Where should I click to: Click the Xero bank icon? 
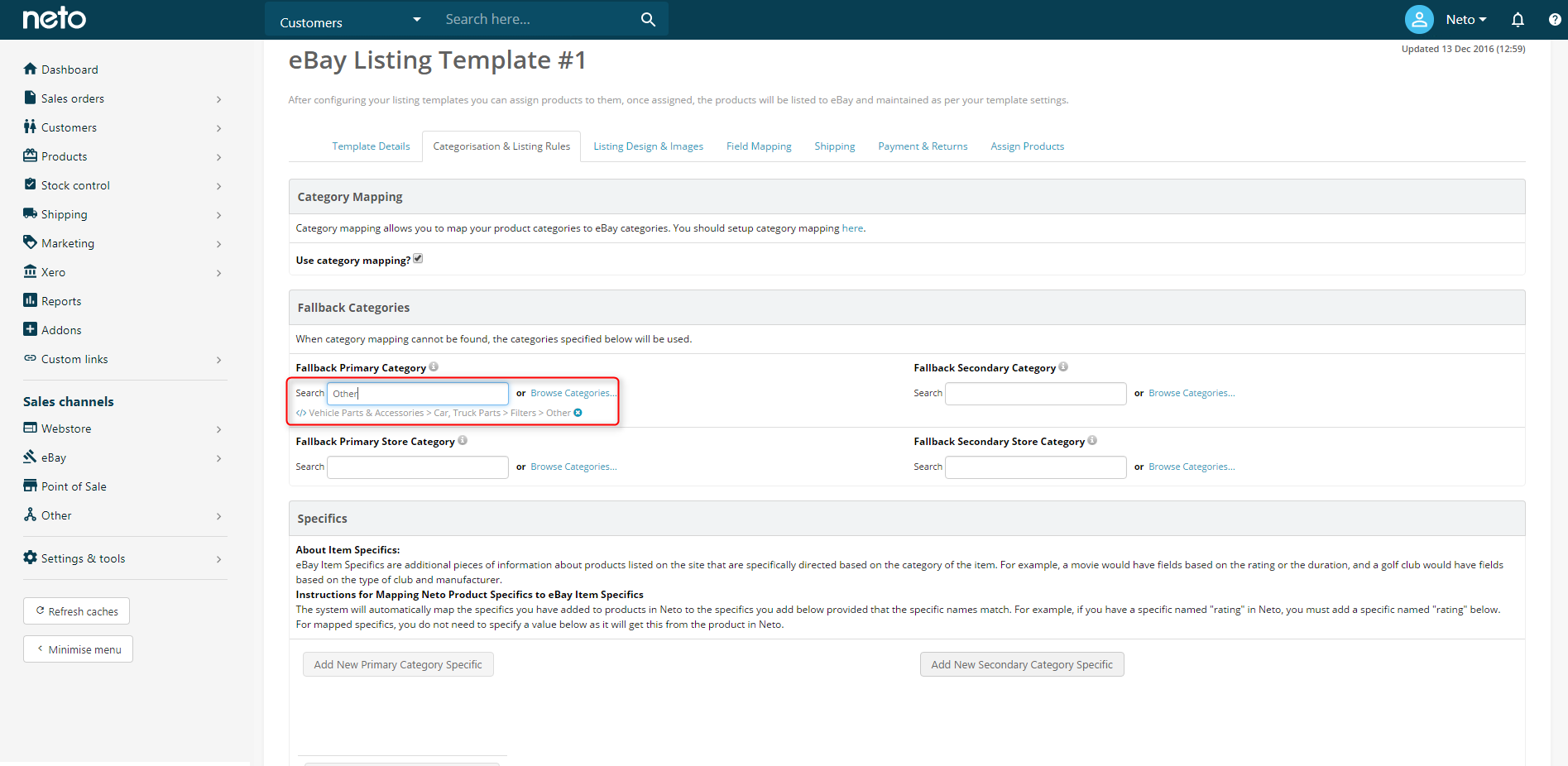(x=30, y=271)
